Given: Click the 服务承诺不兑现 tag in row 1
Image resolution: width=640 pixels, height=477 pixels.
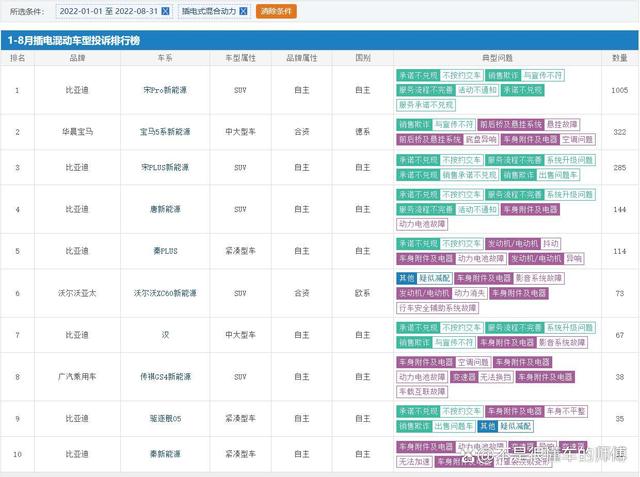Looking at the screenshot, I should point(426,105).
